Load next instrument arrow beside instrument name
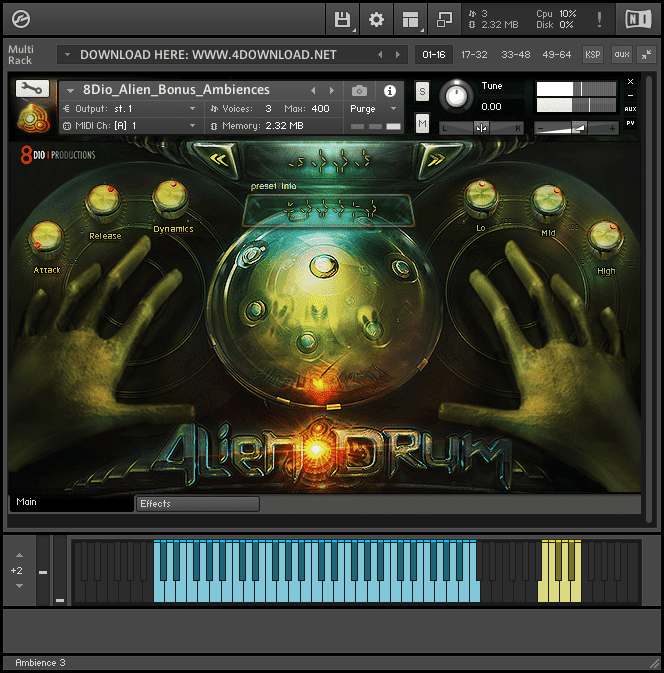 pos(332,91)
